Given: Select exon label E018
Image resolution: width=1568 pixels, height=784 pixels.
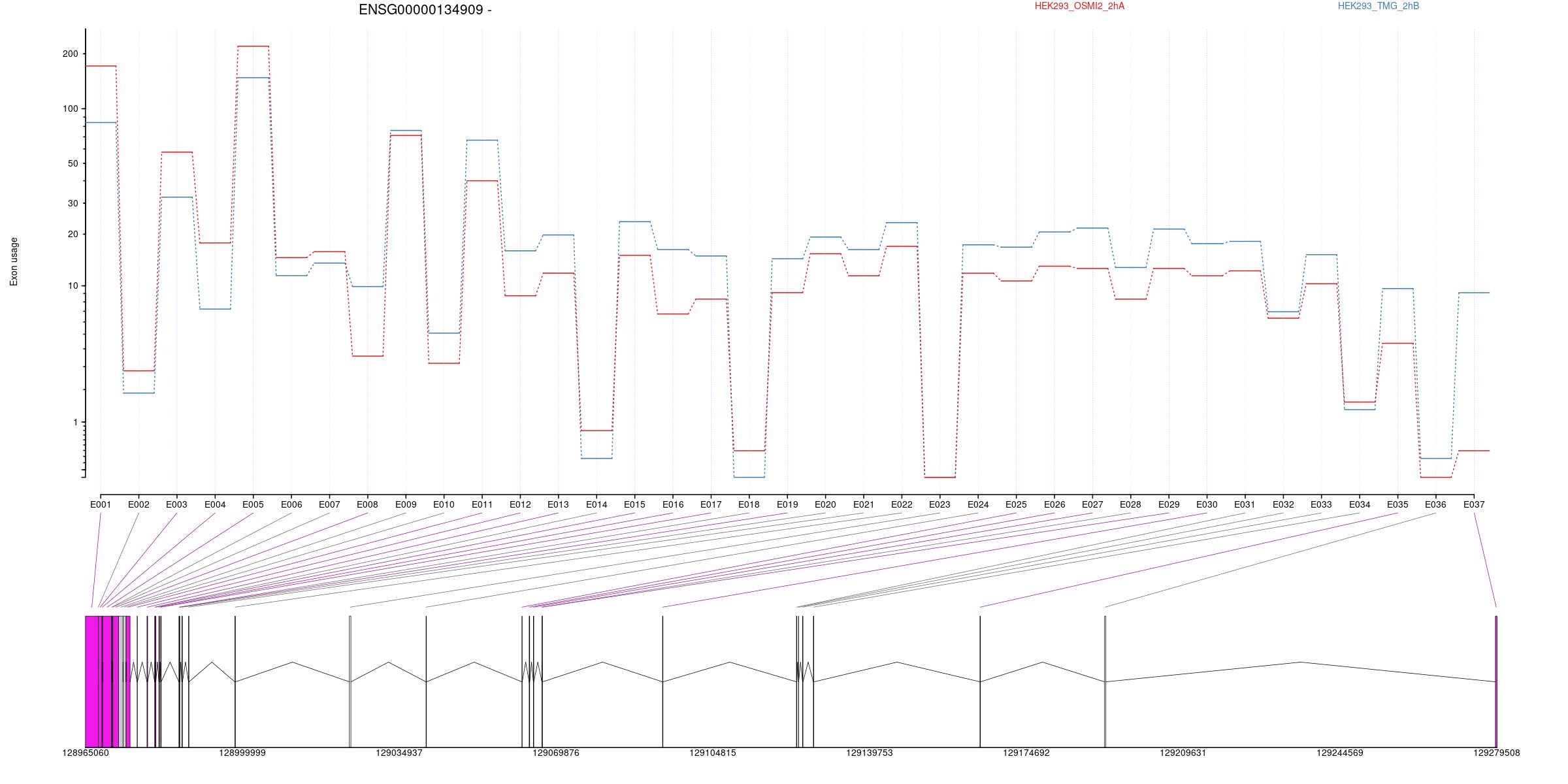Looking at the screenshot, I should tap(749, 504).
